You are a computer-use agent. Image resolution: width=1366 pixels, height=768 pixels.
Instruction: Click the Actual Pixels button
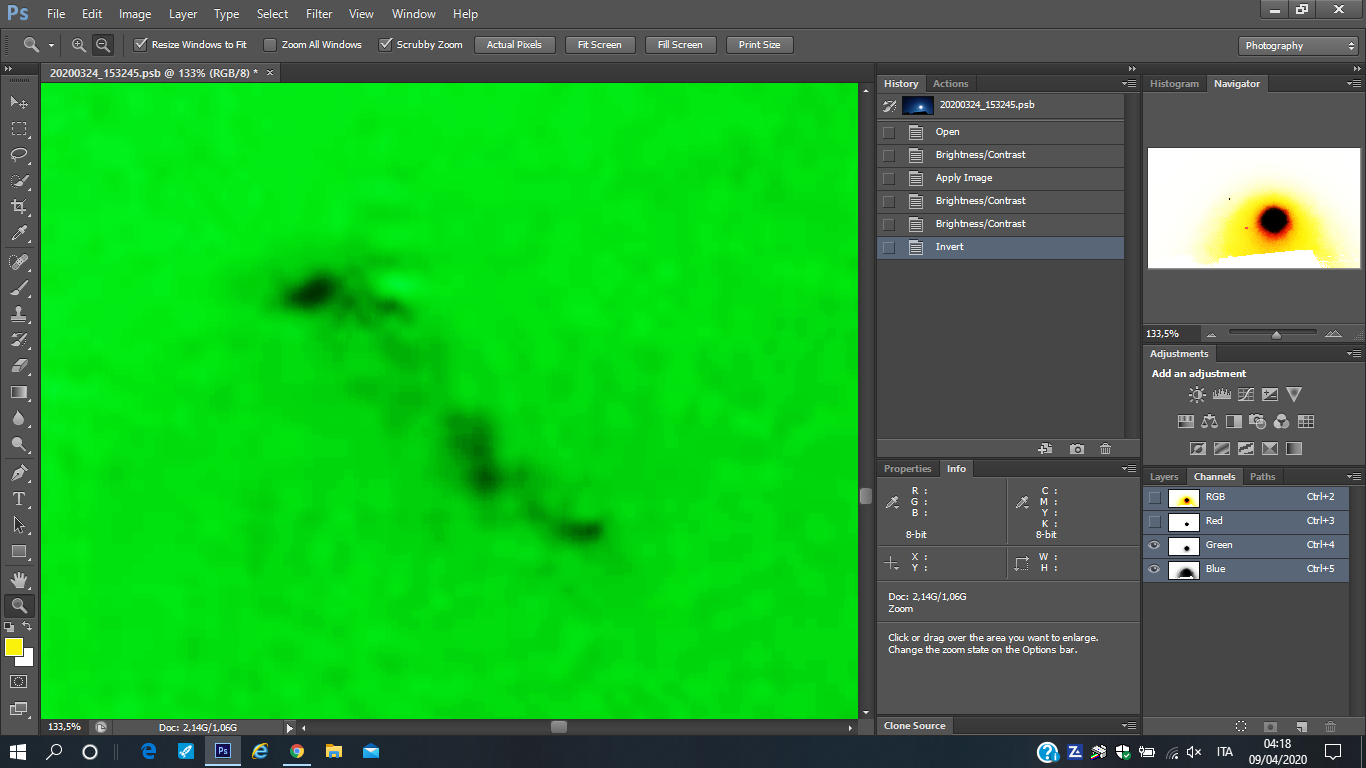click(514, 45)
